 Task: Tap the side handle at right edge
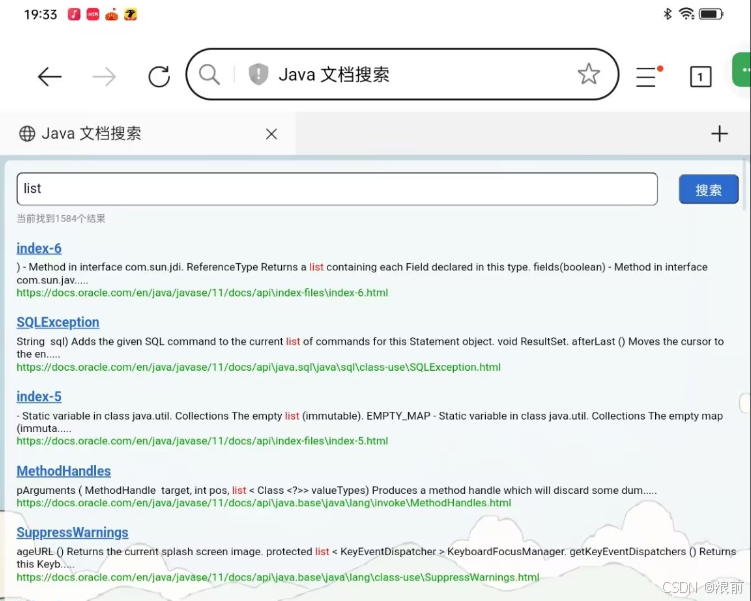tap(745, 403)
